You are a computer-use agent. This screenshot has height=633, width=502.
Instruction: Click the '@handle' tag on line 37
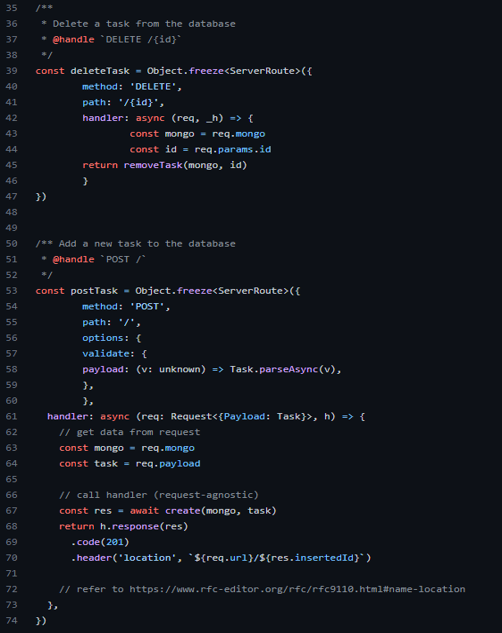click(x=73, y=40)
